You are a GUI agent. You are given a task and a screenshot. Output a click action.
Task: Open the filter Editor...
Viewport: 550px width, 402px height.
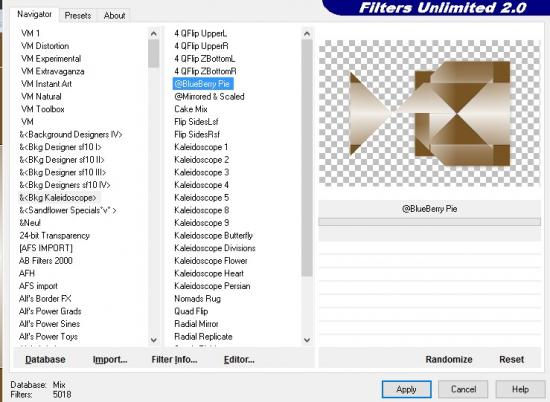click(239, 360)
